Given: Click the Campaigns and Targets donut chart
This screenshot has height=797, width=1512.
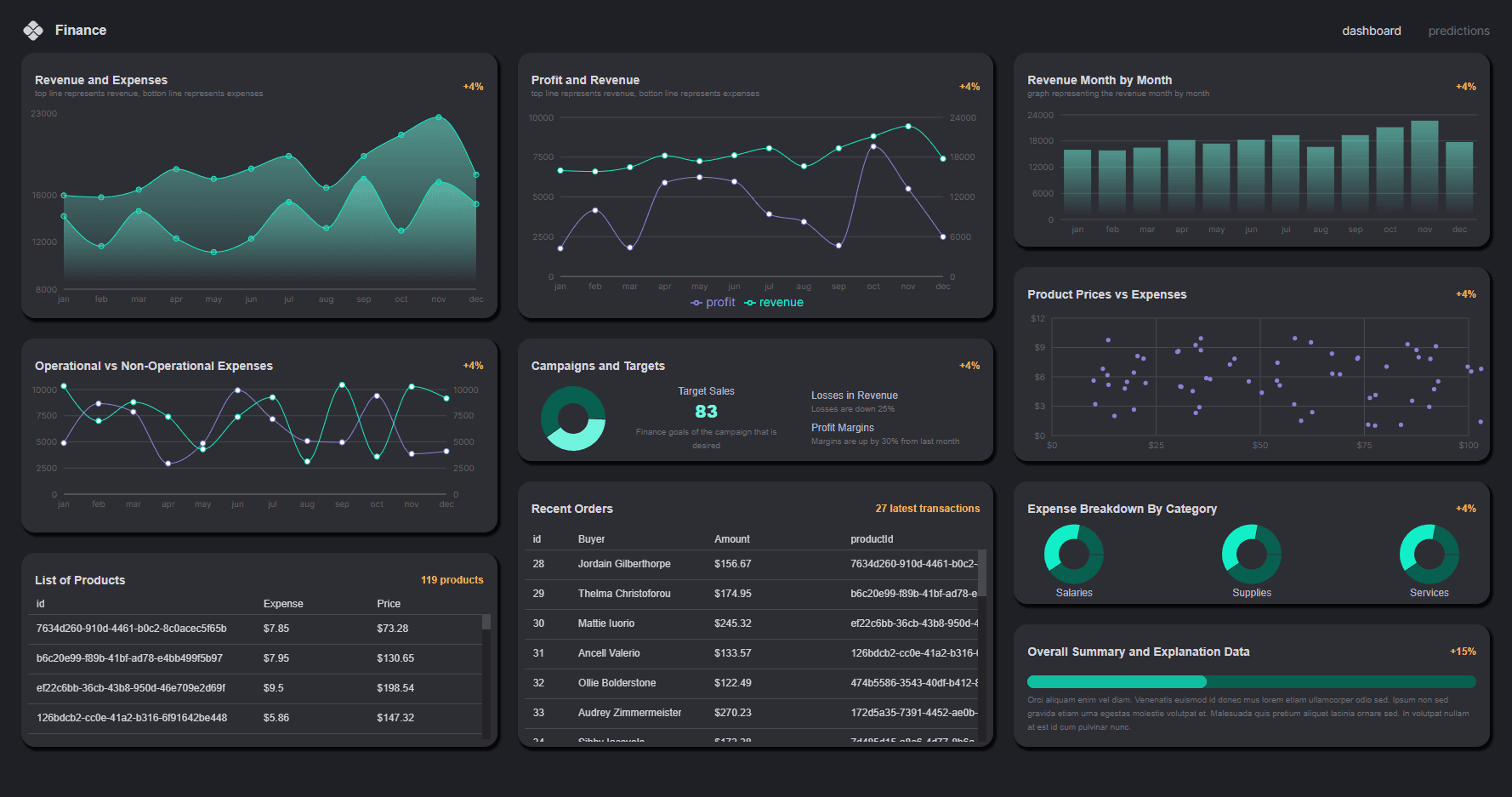Looking at the screenshot, I should pyautogui.click(x=573, y=418).
